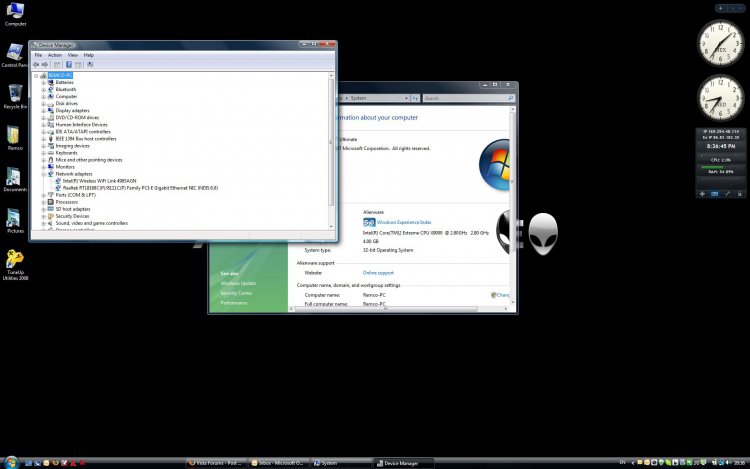This screenshot has height=469, width=750.
Task: Click the Scan for hardware changes toolbar icon
Action: tap(90, 65)
